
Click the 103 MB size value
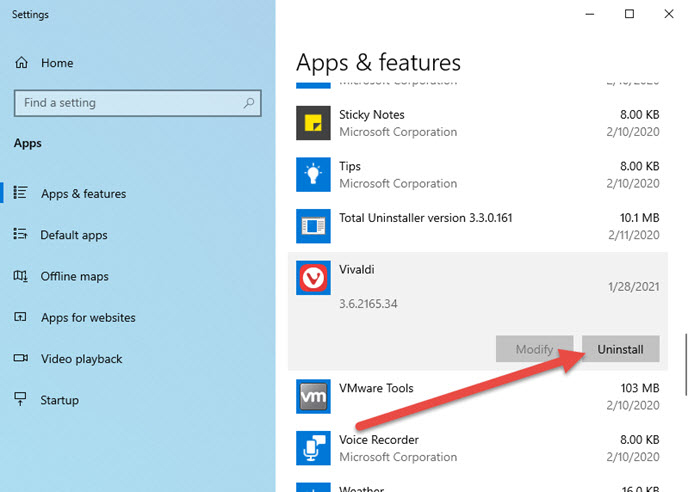640,388
